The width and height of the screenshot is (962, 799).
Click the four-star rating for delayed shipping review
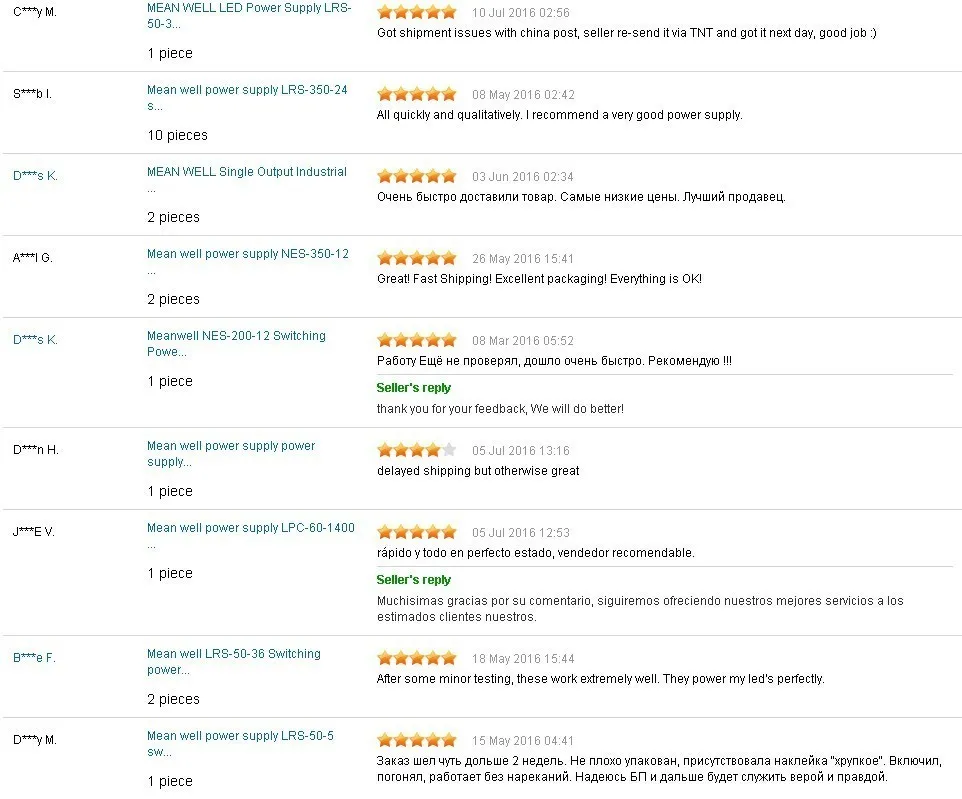(x=416, y=451)
